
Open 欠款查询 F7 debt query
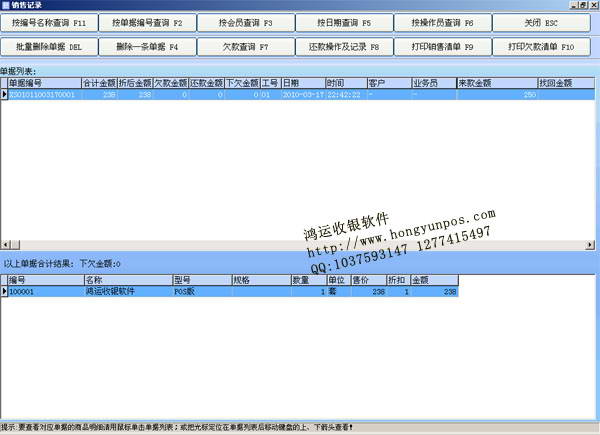(246, 47)
